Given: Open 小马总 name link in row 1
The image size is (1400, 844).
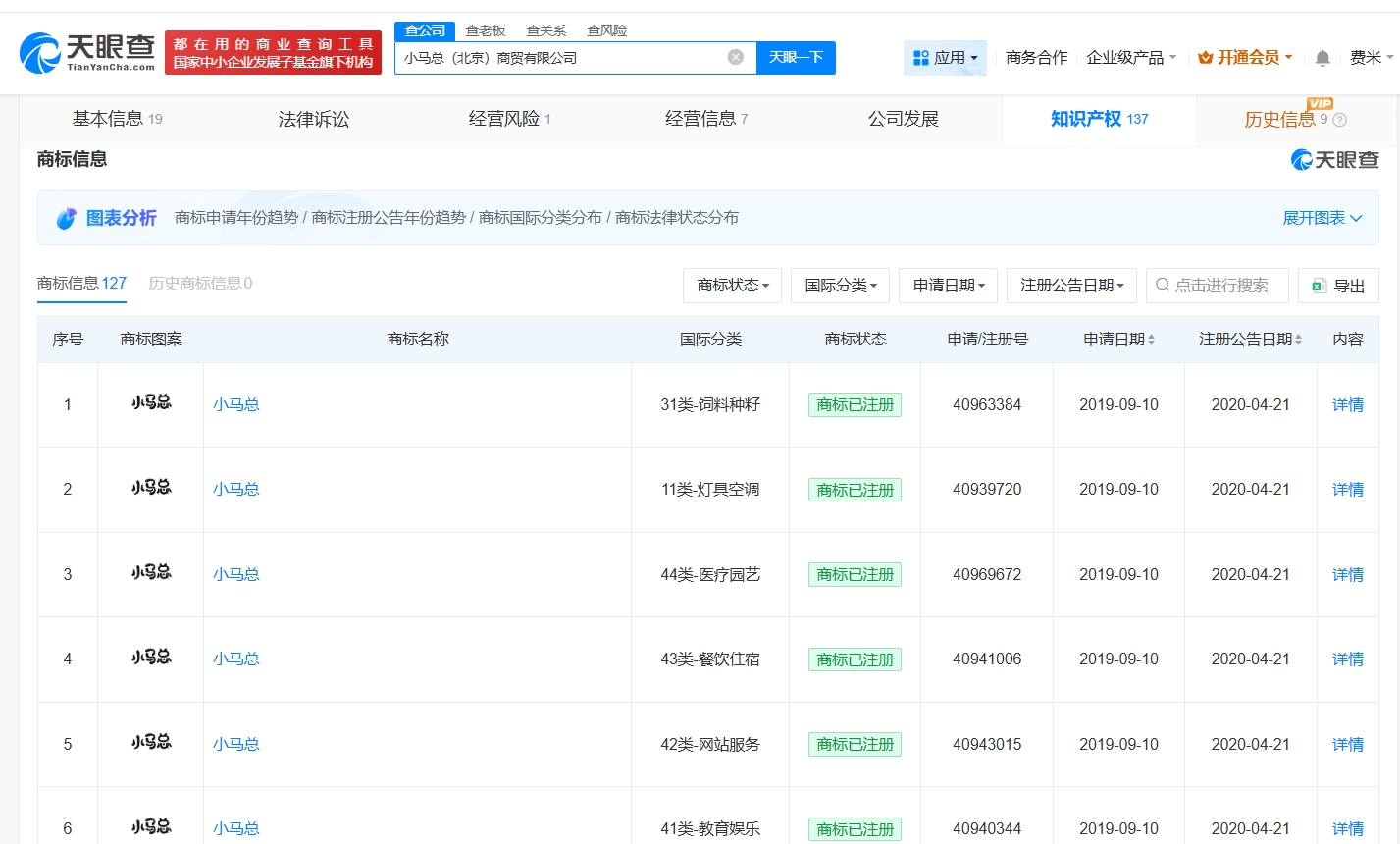Looking at the screenshot, I should pyautogui.click(x=236, y=404).
